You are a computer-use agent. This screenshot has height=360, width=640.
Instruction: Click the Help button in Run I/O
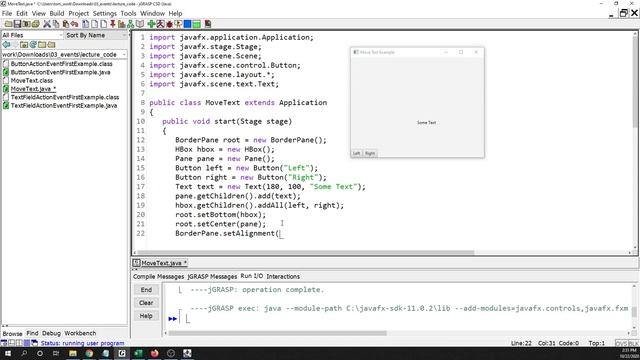[x=146, y=316]
